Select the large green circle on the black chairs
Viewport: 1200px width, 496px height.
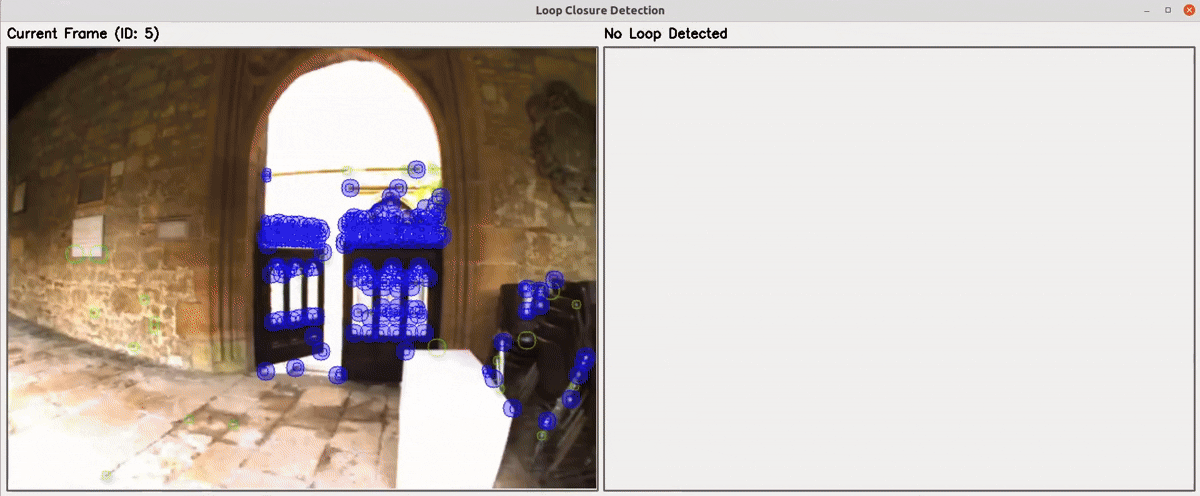[526, 340]
